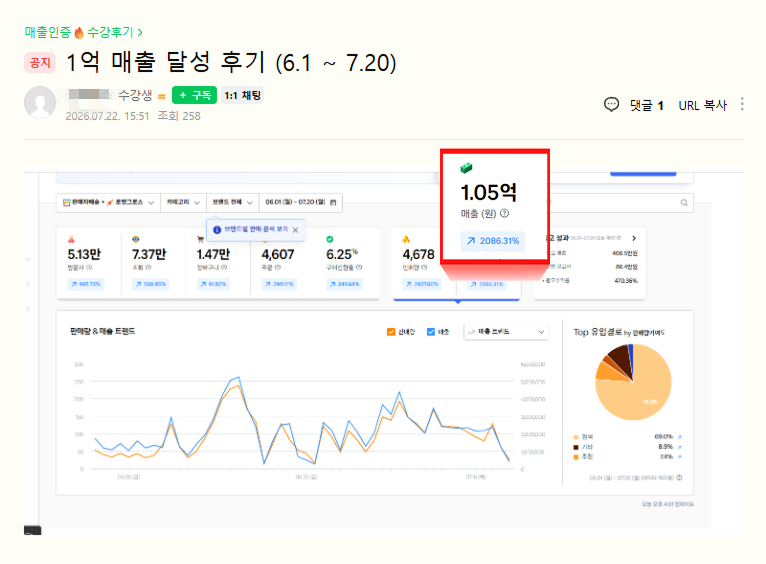The image size is (766, 564).
Task: Click the green check icon above 6.25%
Action: (330, 239)
